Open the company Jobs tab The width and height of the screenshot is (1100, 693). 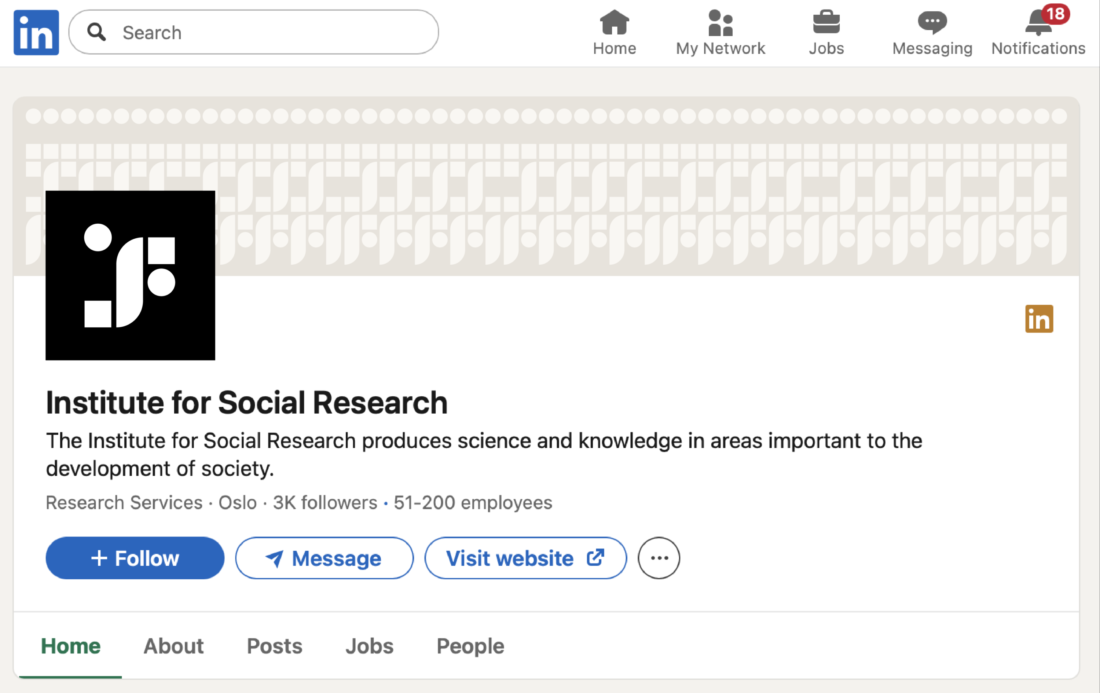point(369,646)
